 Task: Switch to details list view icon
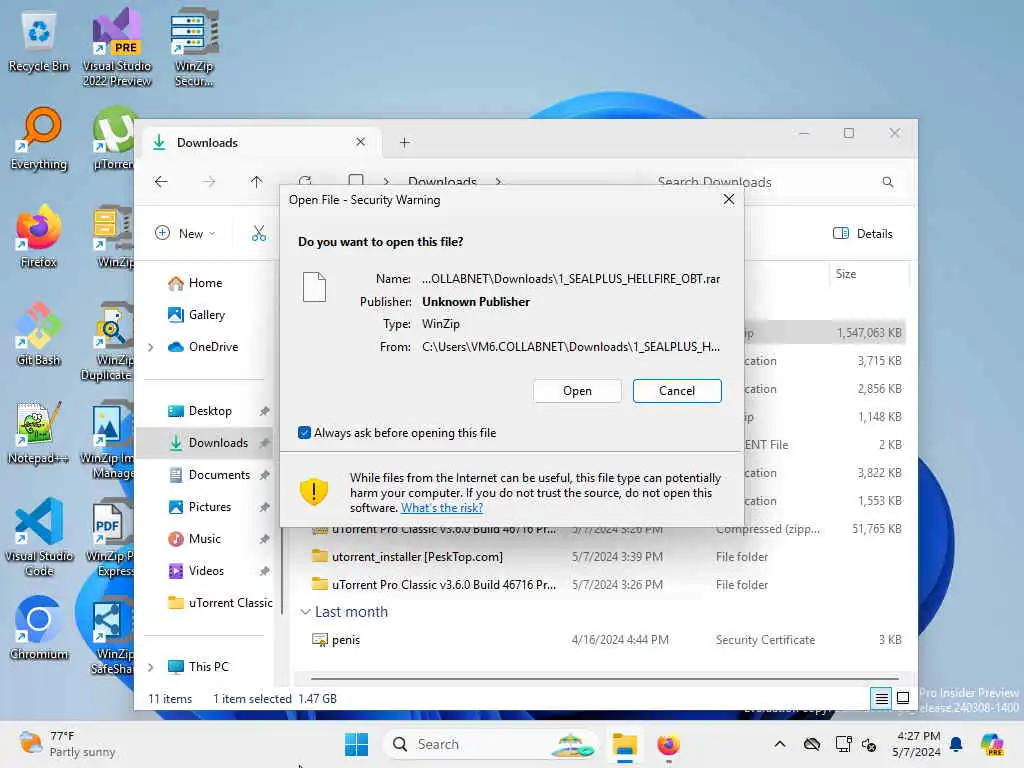(x=881, y=699)
